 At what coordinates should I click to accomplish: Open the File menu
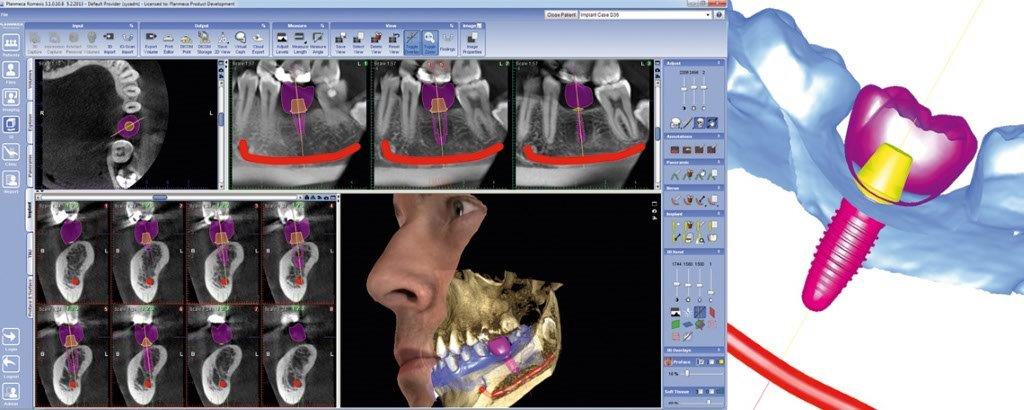(x=7, y=14)
